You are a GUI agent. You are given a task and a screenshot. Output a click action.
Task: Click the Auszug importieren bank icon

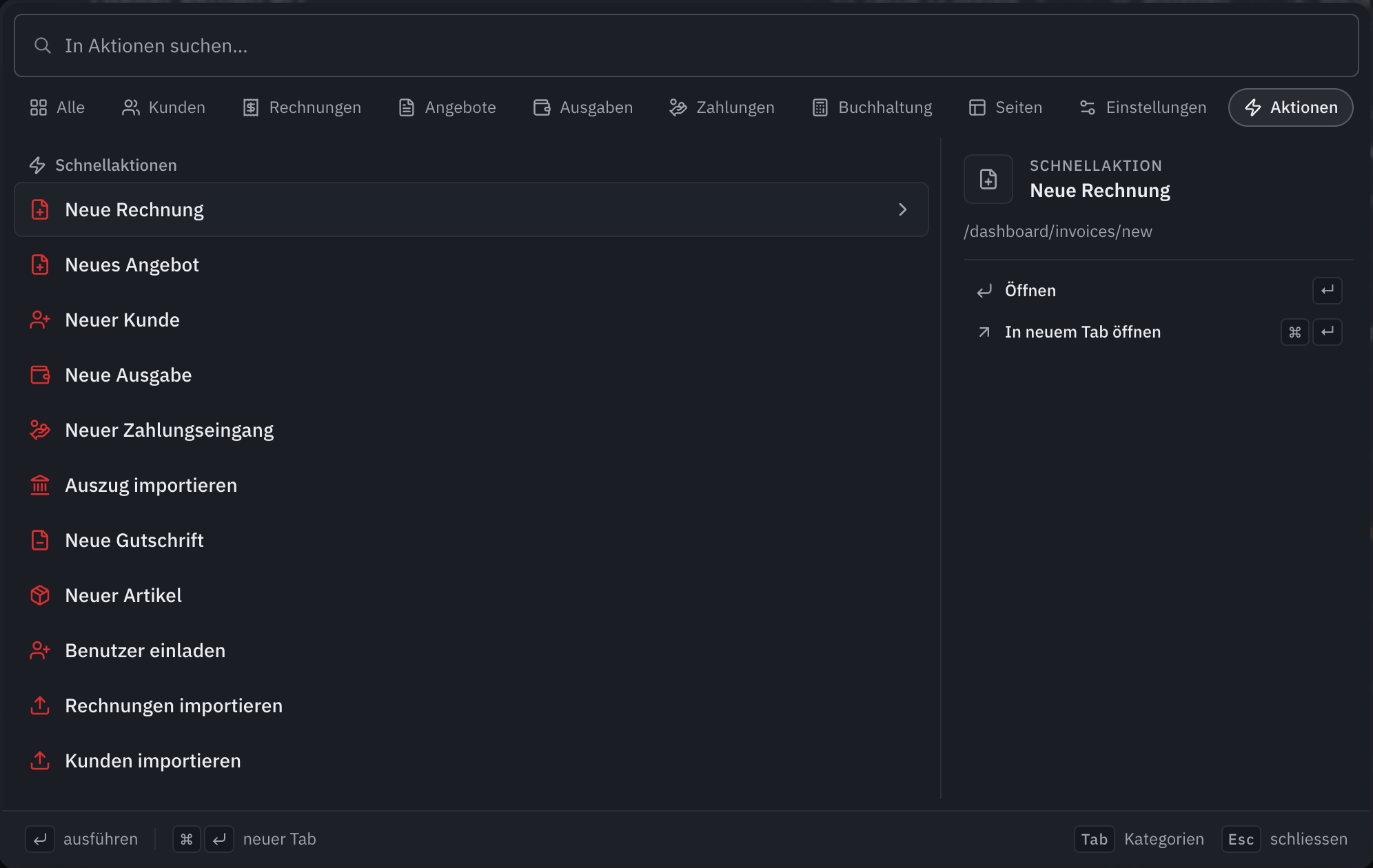coord(40,485)
